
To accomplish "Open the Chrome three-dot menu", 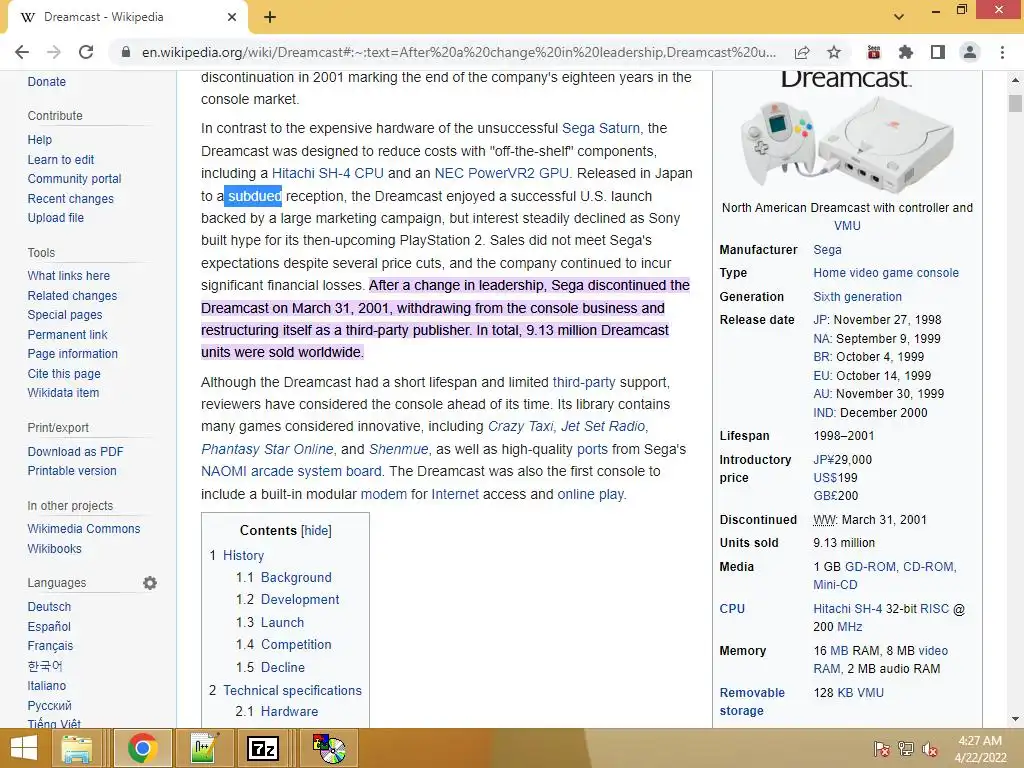I will [1002, 52].
